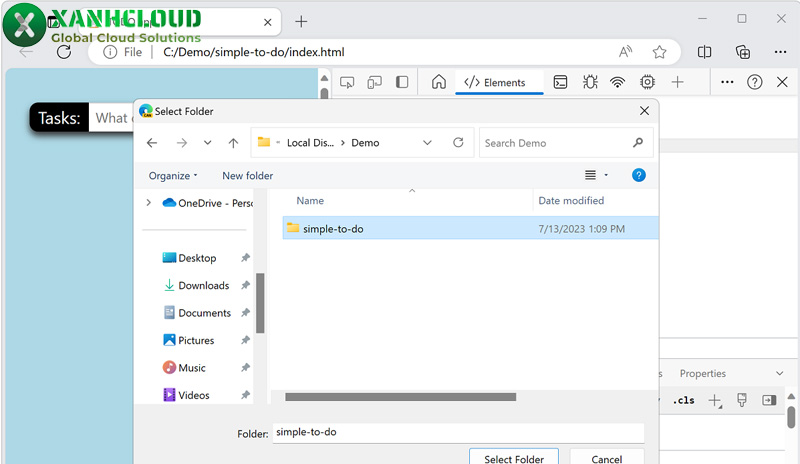
Task: Toggle device emulation in DevTools
Action: pyautogui.click(x=375, y=83)
